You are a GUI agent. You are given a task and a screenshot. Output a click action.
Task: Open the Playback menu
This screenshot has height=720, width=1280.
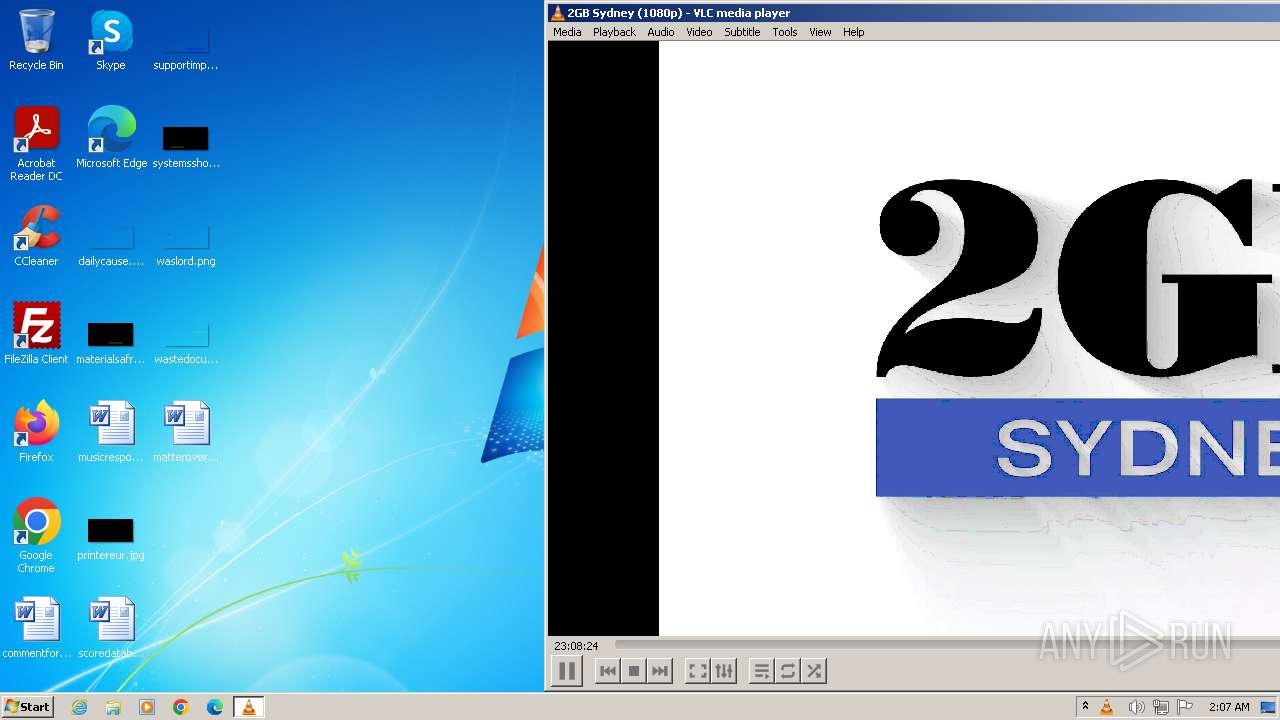coord(614,32)
